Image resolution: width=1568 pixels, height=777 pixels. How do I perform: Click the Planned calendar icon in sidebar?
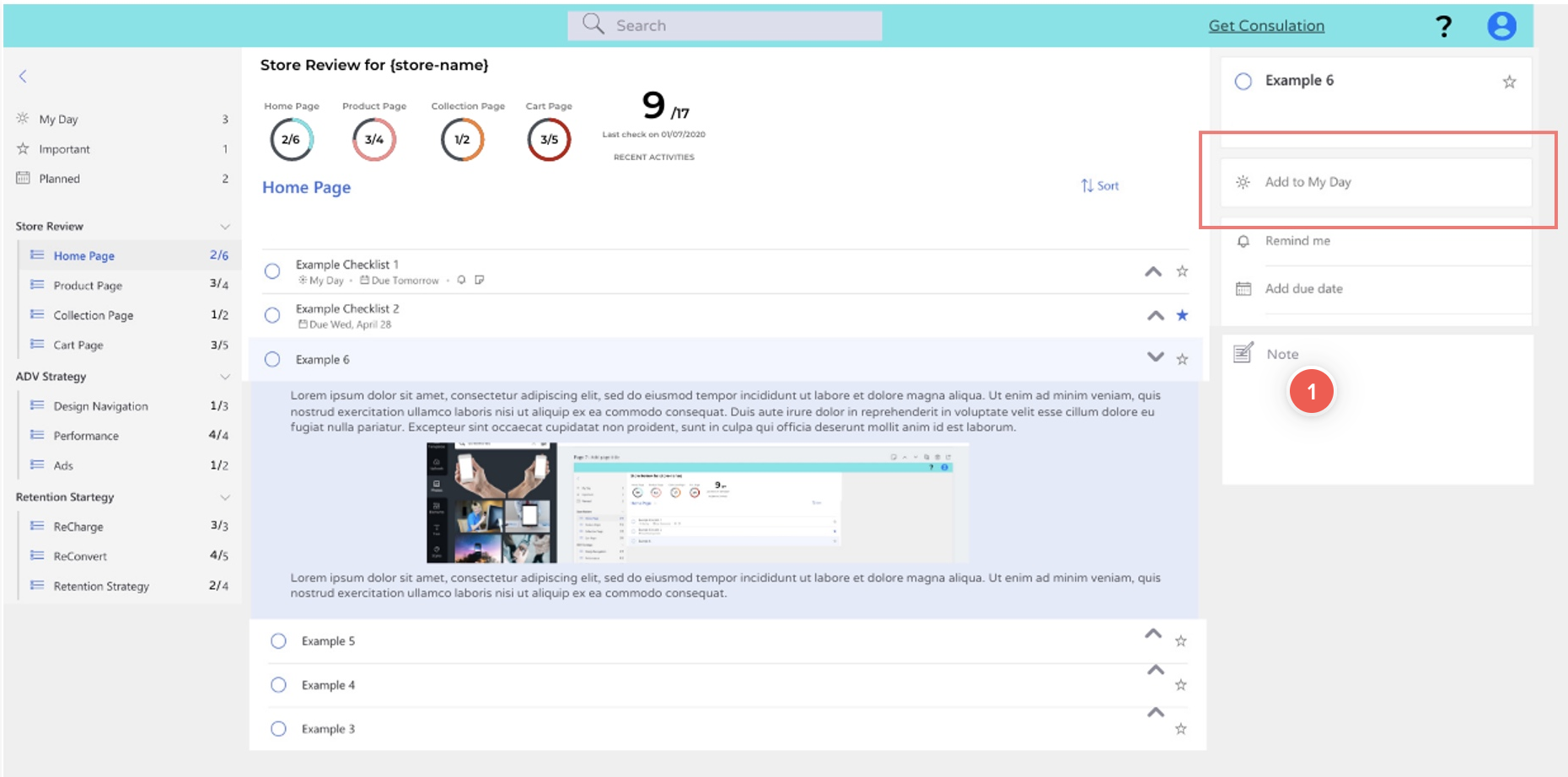click(x=23, y=178)
